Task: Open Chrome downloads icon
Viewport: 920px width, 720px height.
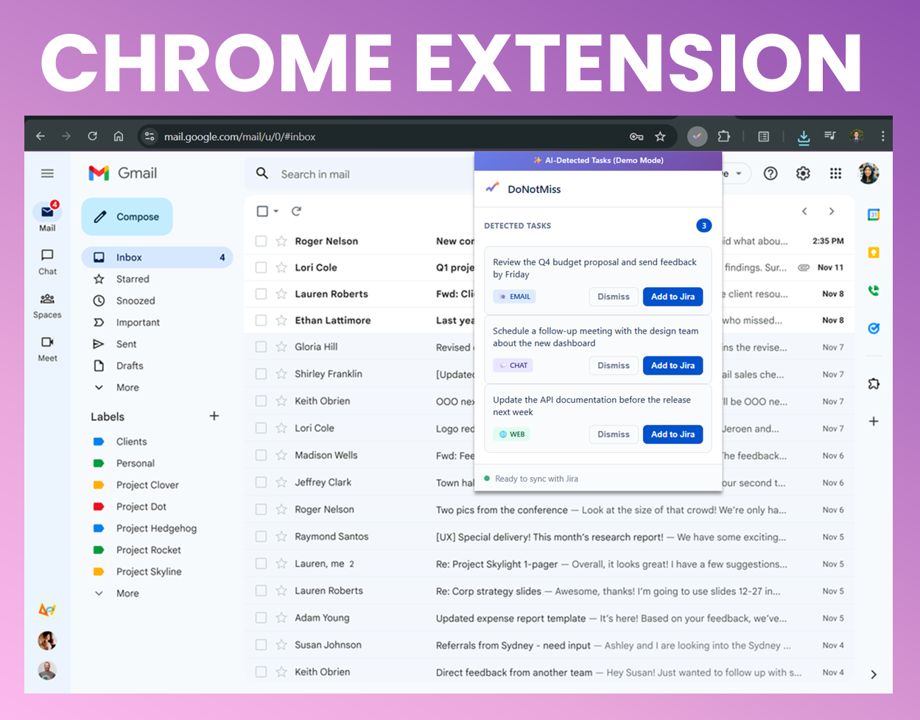Action: pyautogui.click(x=803, y=137)
